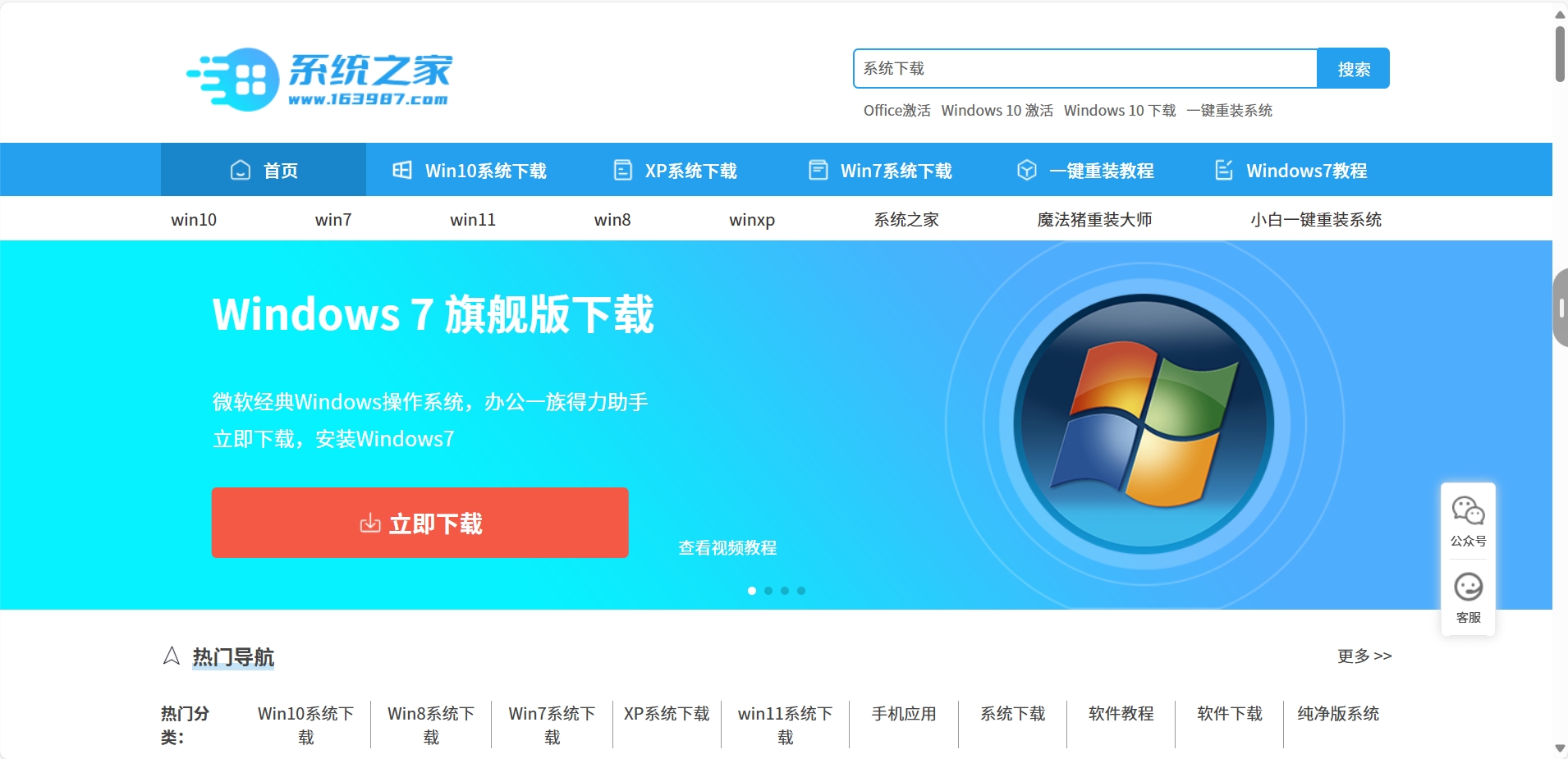Open the Win10系统下载 nav tab
1568x759 pixels.
pyautogui.click(x=470, y=170)
